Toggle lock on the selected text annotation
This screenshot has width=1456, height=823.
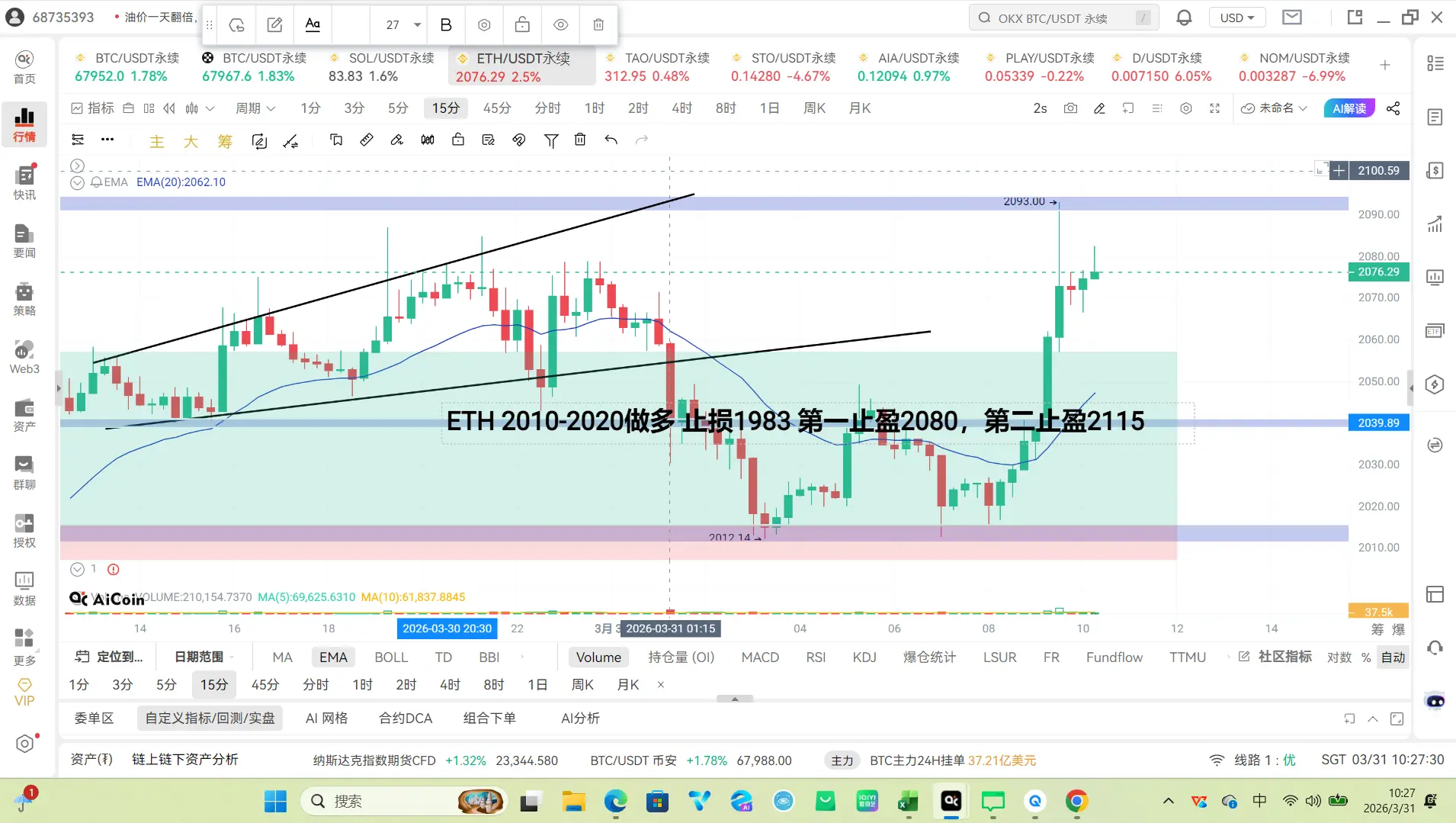[522, 25]
